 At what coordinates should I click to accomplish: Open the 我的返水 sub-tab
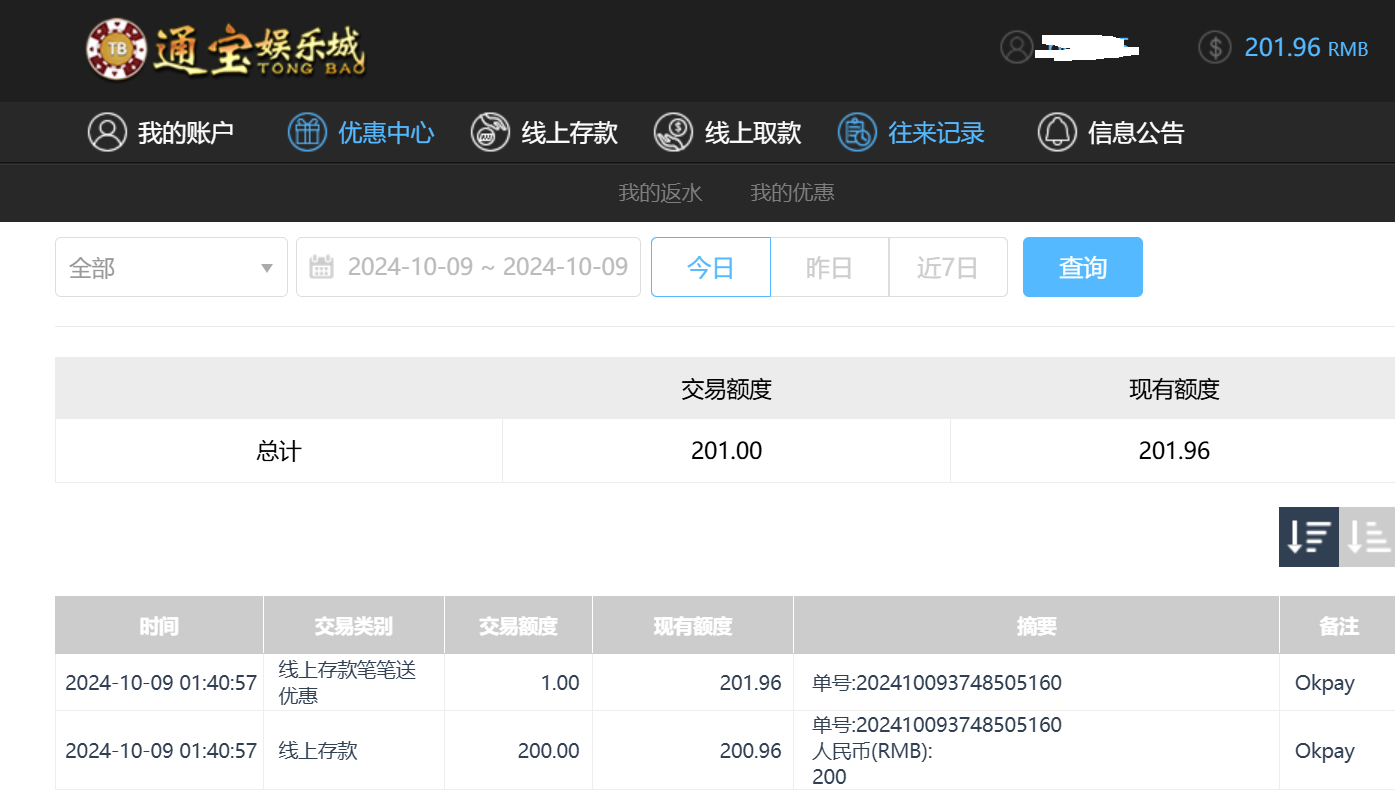(x=660, y=193)
